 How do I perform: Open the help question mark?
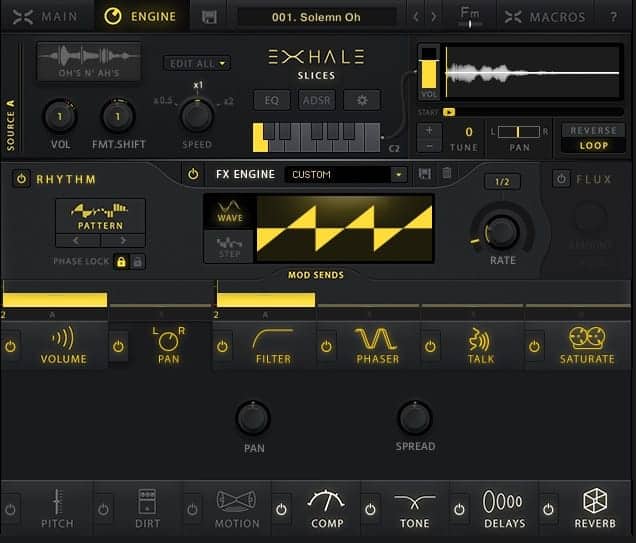point(613,17)
